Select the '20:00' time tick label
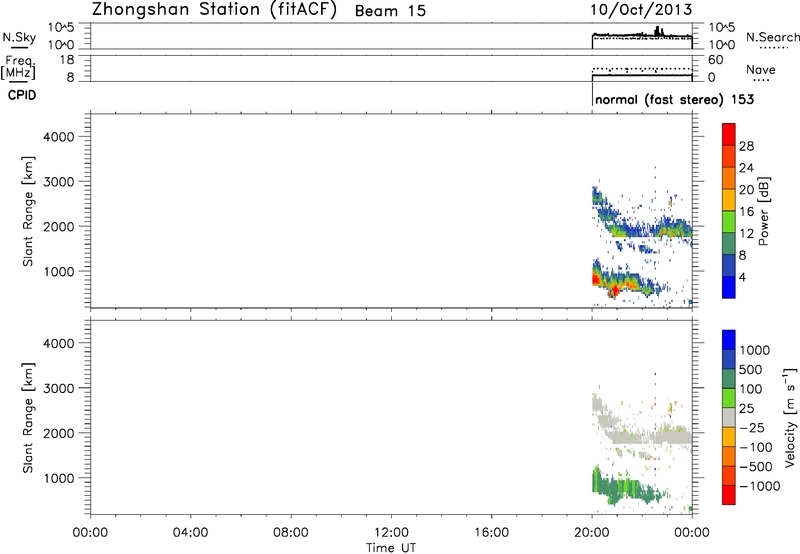 pos(591,533)
